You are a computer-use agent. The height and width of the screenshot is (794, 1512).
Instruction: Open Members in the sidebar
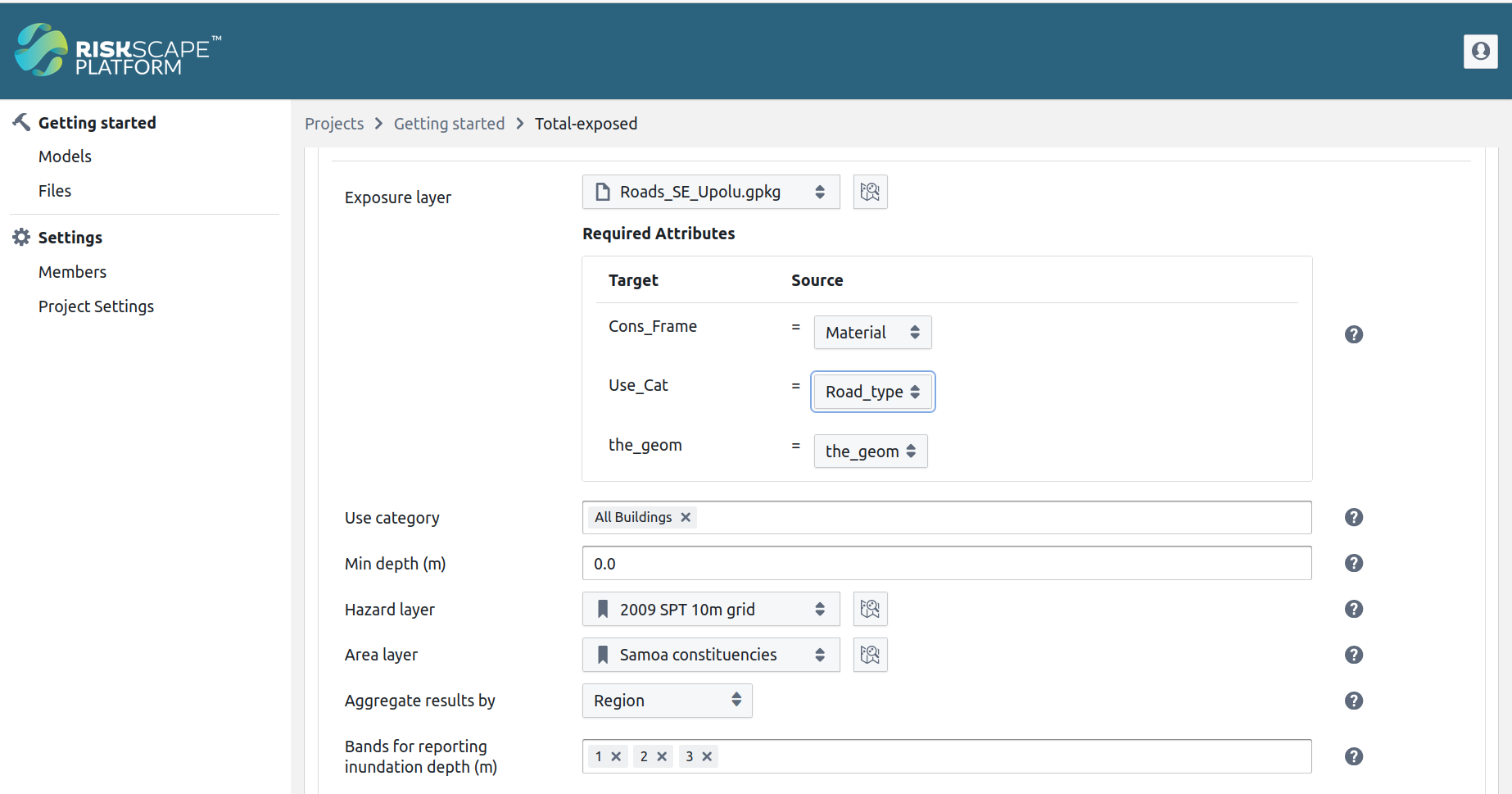coord(72,272)
